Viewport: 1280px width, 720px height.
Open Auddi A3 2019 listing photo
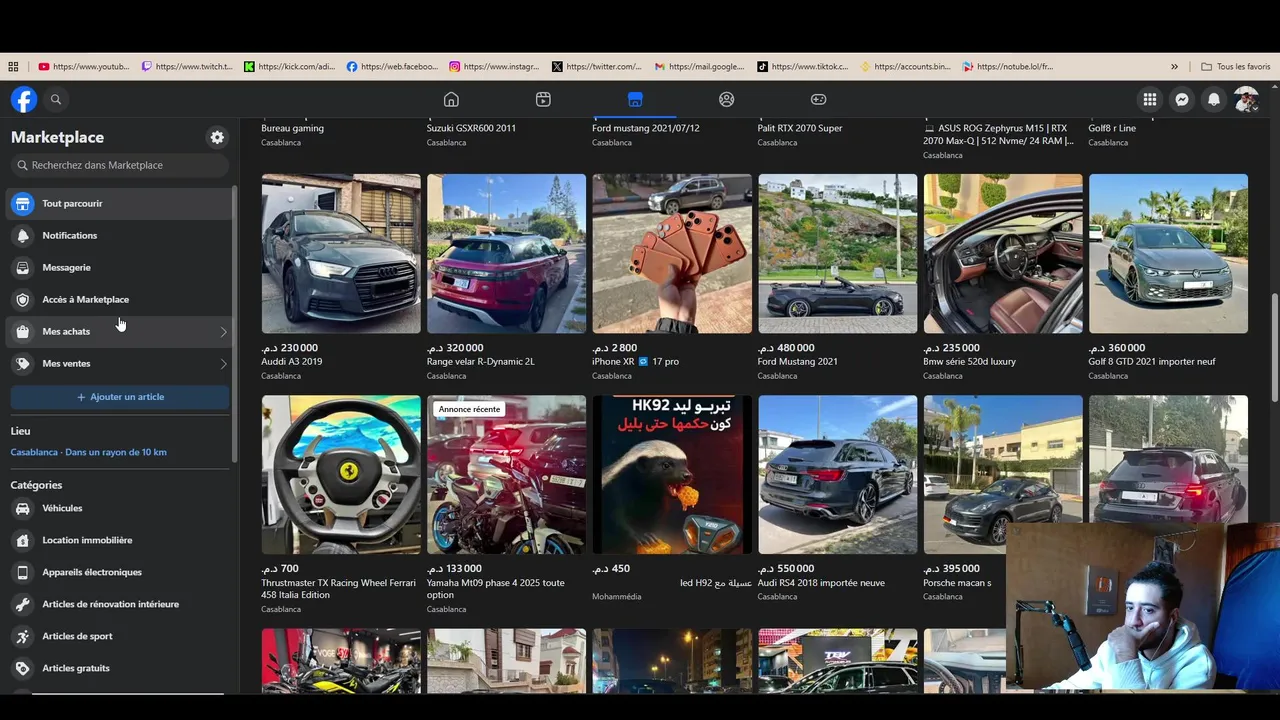341,254
